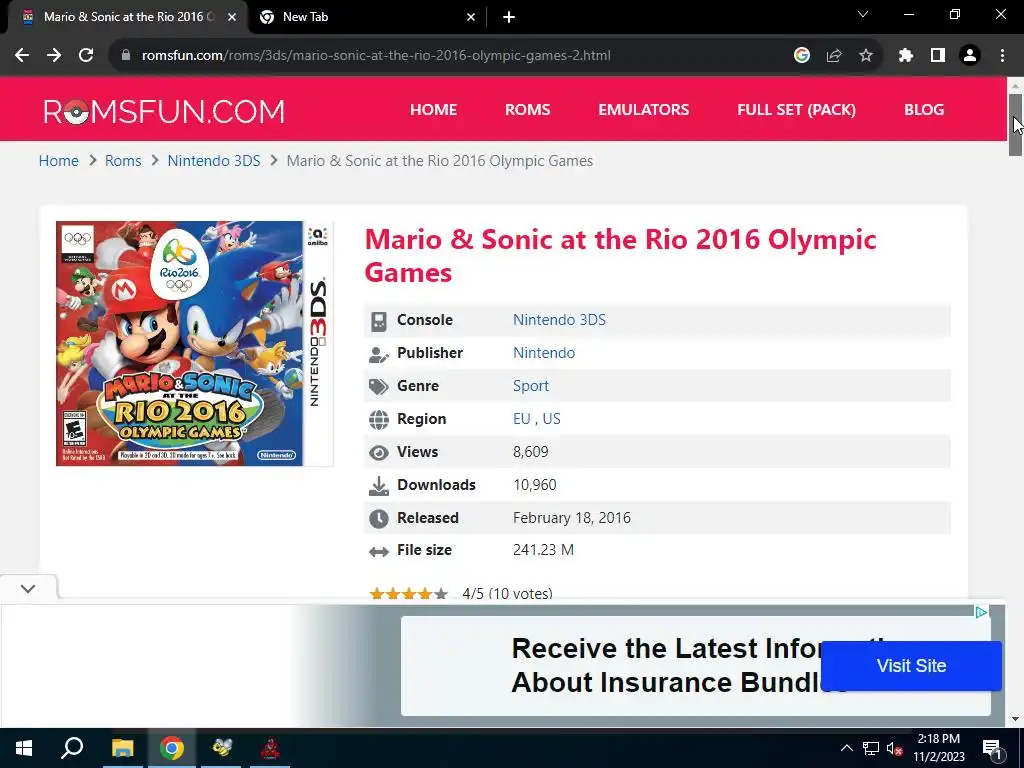This screenshot has height=768, width=1024.
Task: Click the release date February 18, 2016
Action: [571, 518]
